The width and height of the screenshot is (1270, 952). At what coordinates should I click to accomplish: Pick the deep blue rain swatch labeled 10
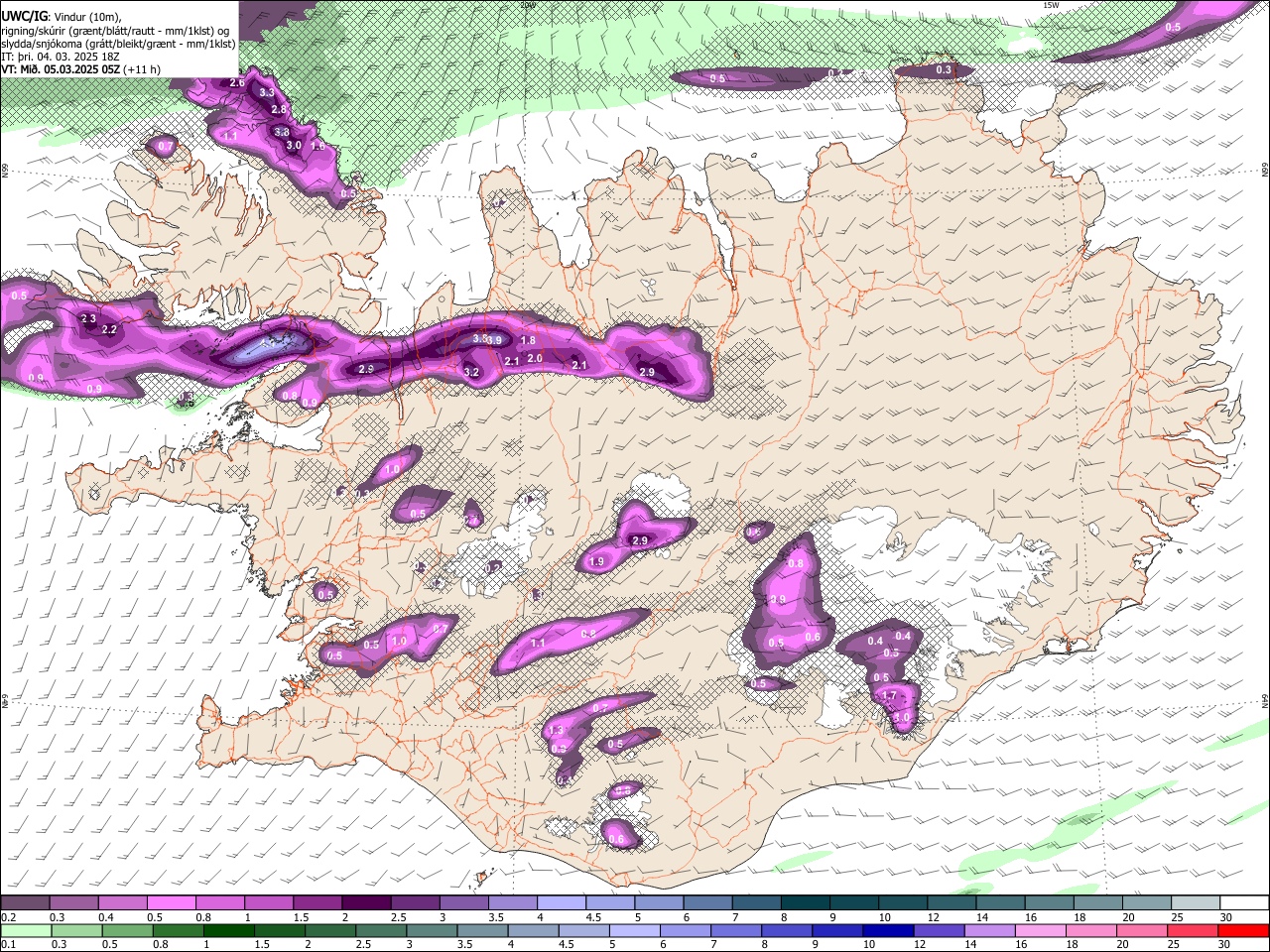[887, 930]
